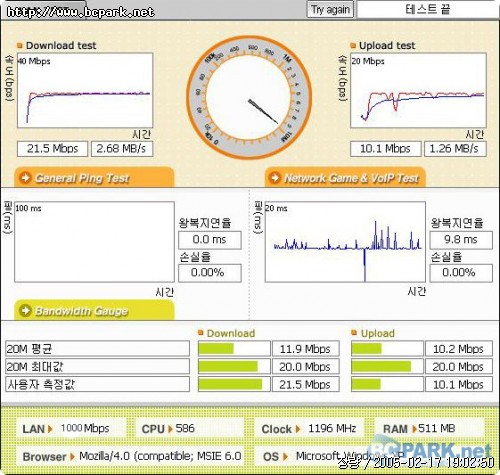Click the download progress bar for 사용자 측정값

[x=234, y=384]
